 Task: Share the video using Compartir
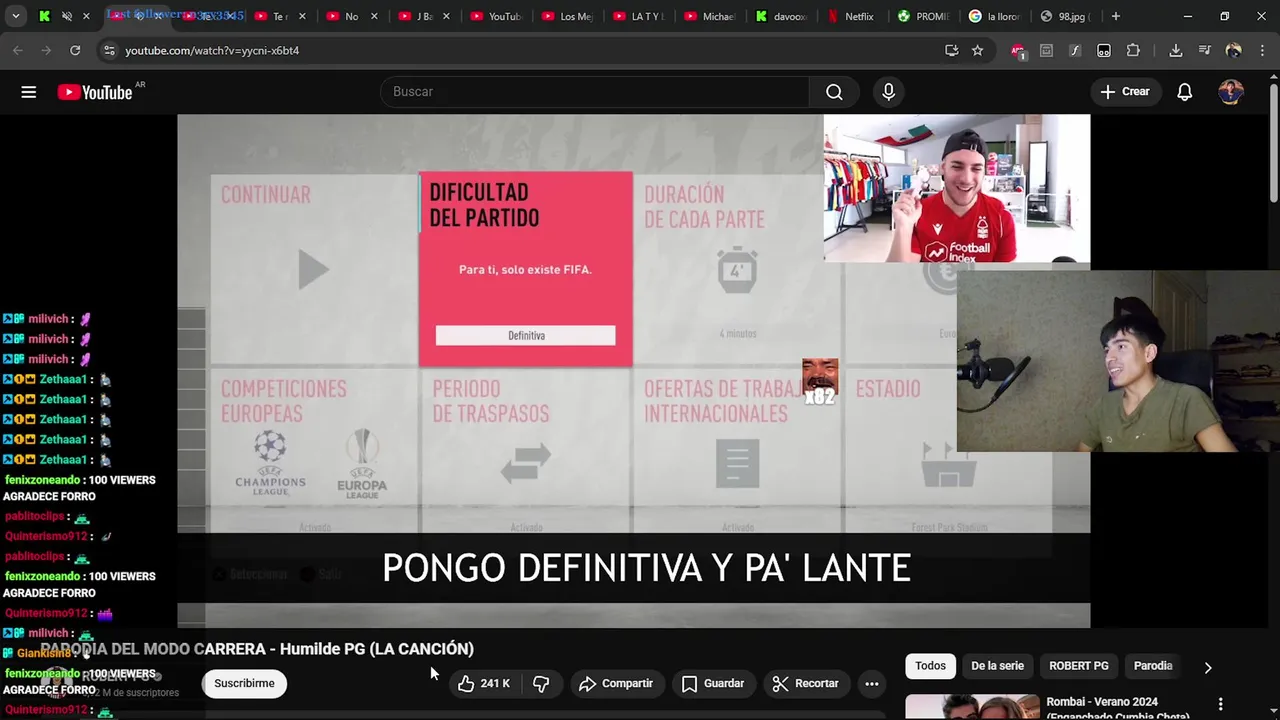[x=616, y=684]
